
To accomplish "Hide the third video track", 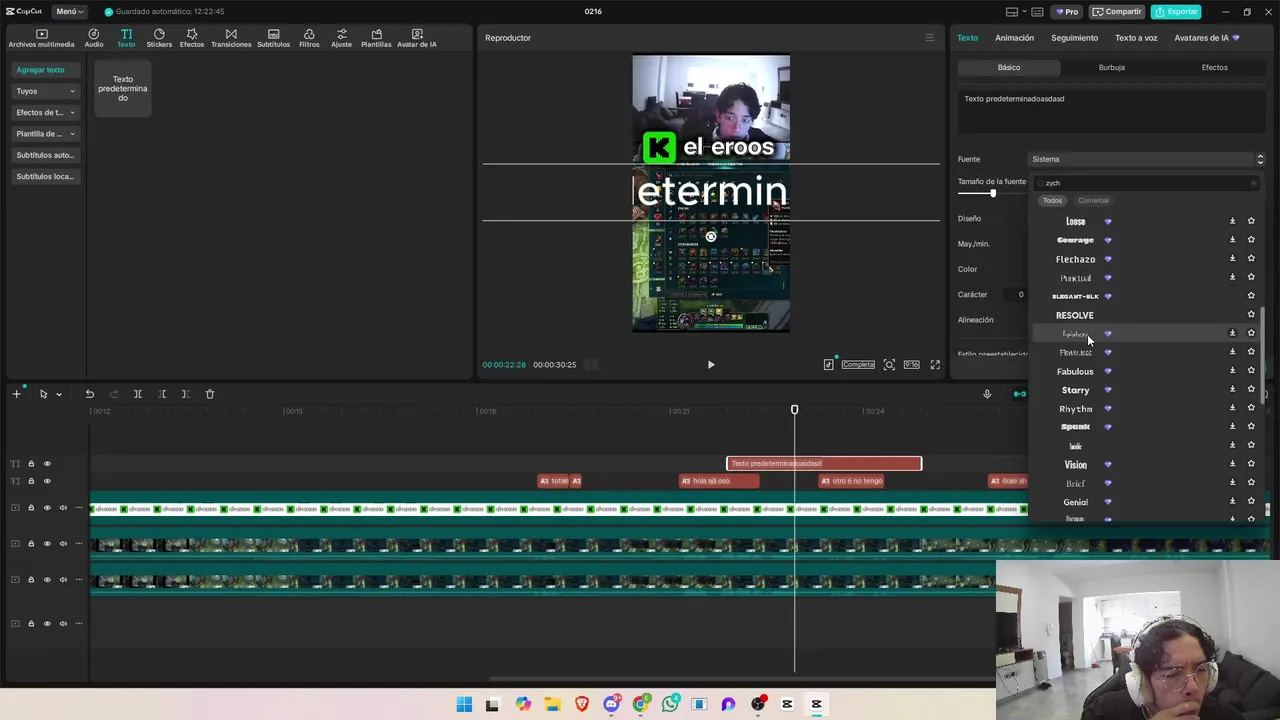I will point(47,580).
